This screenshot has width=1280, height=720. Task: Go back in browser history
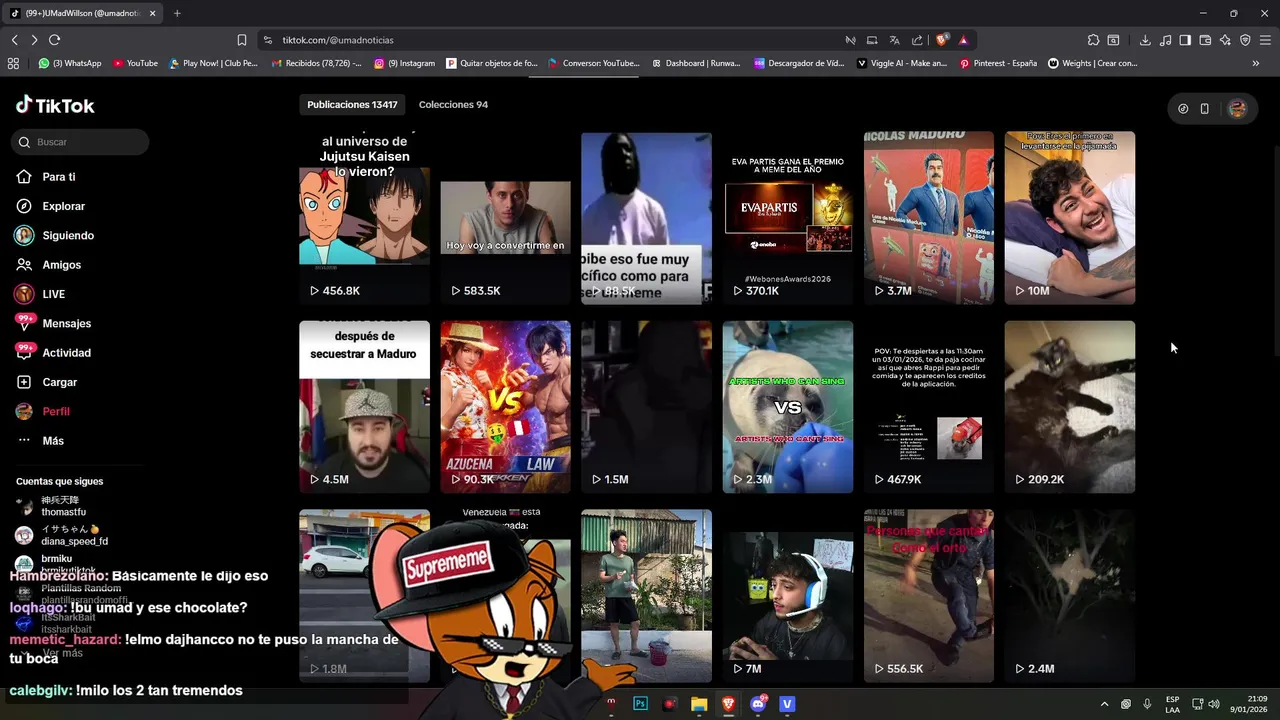(x=14, y=40)
